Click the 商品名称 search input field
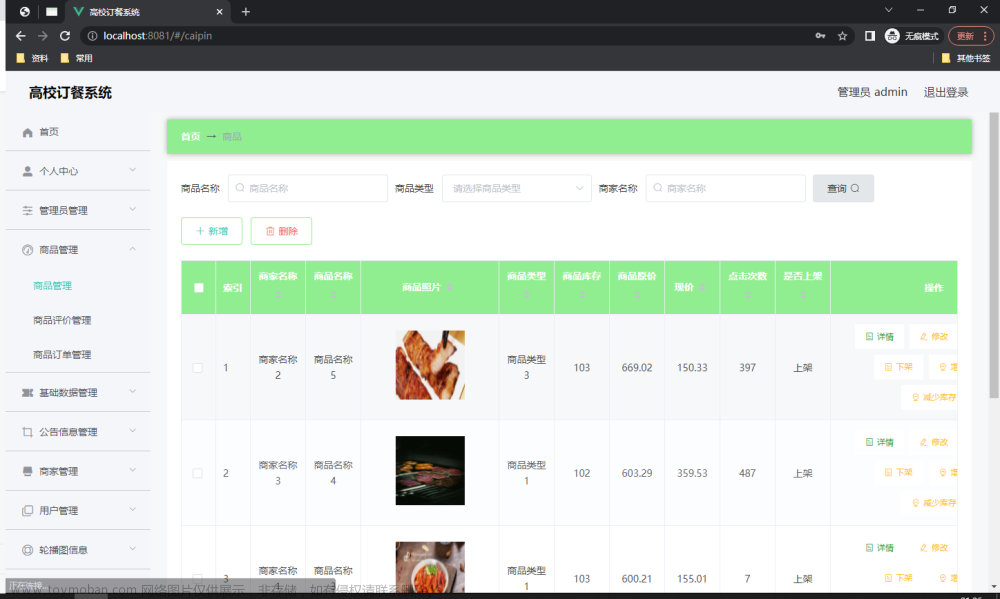The width and height of the screenshot is (1000, 599). [x=308, y=188]
